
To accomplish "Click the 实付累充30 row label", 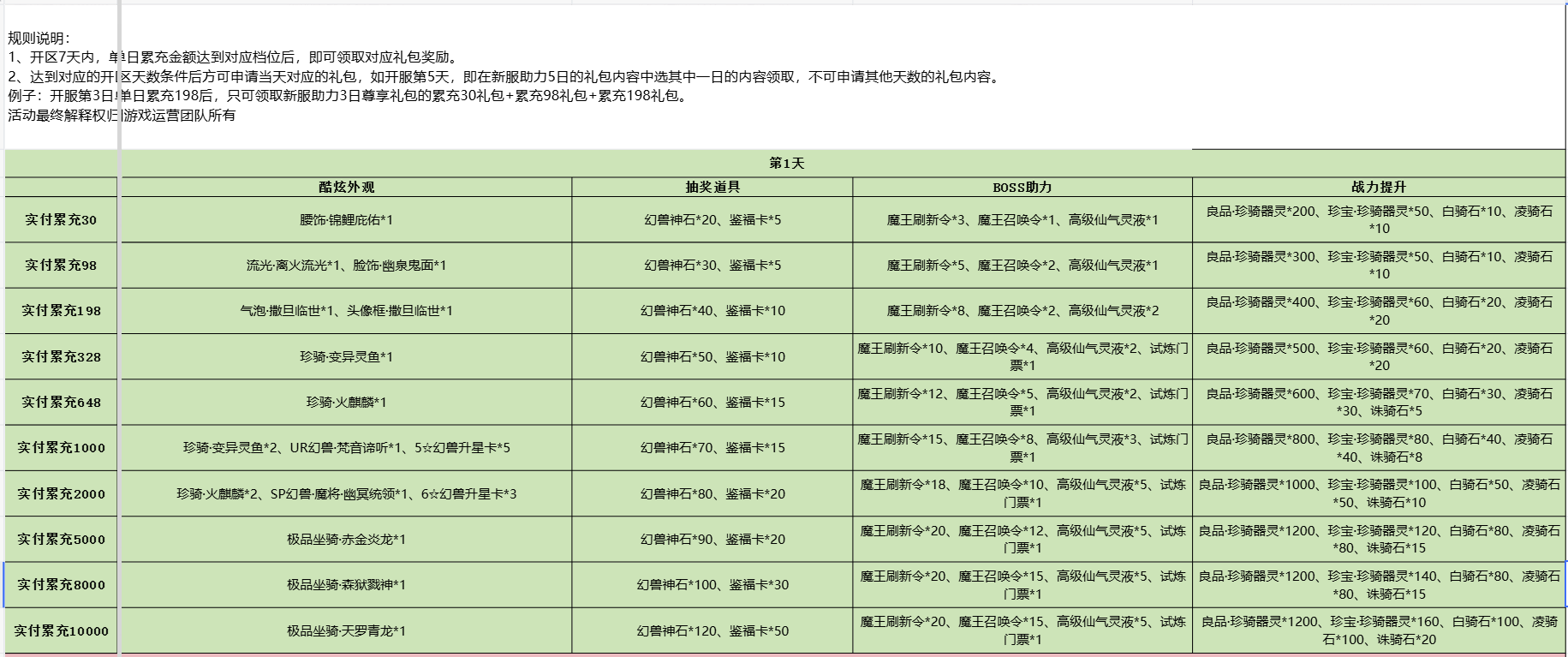I will click(61, 220).
